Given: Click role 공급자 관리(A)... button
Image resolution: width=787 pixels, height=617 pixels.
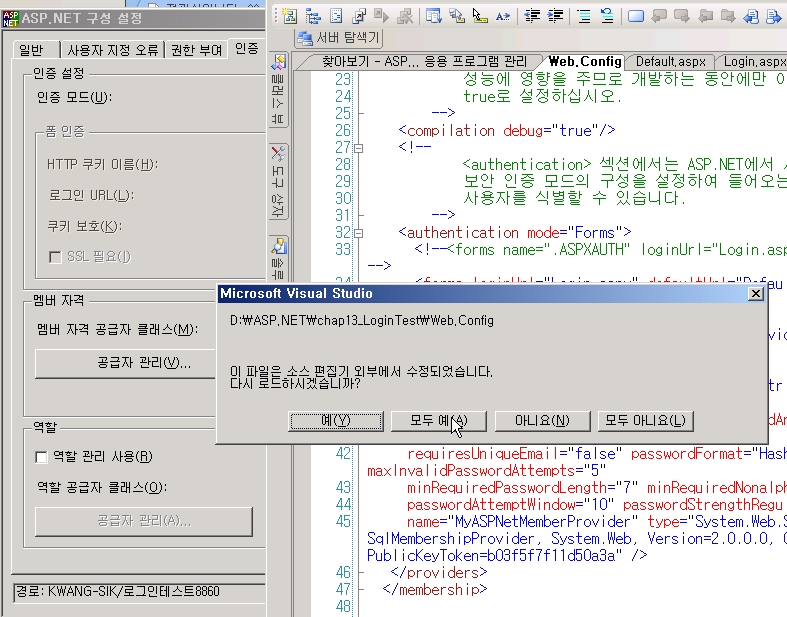Looking at the screenshot, I should point(144,521).
